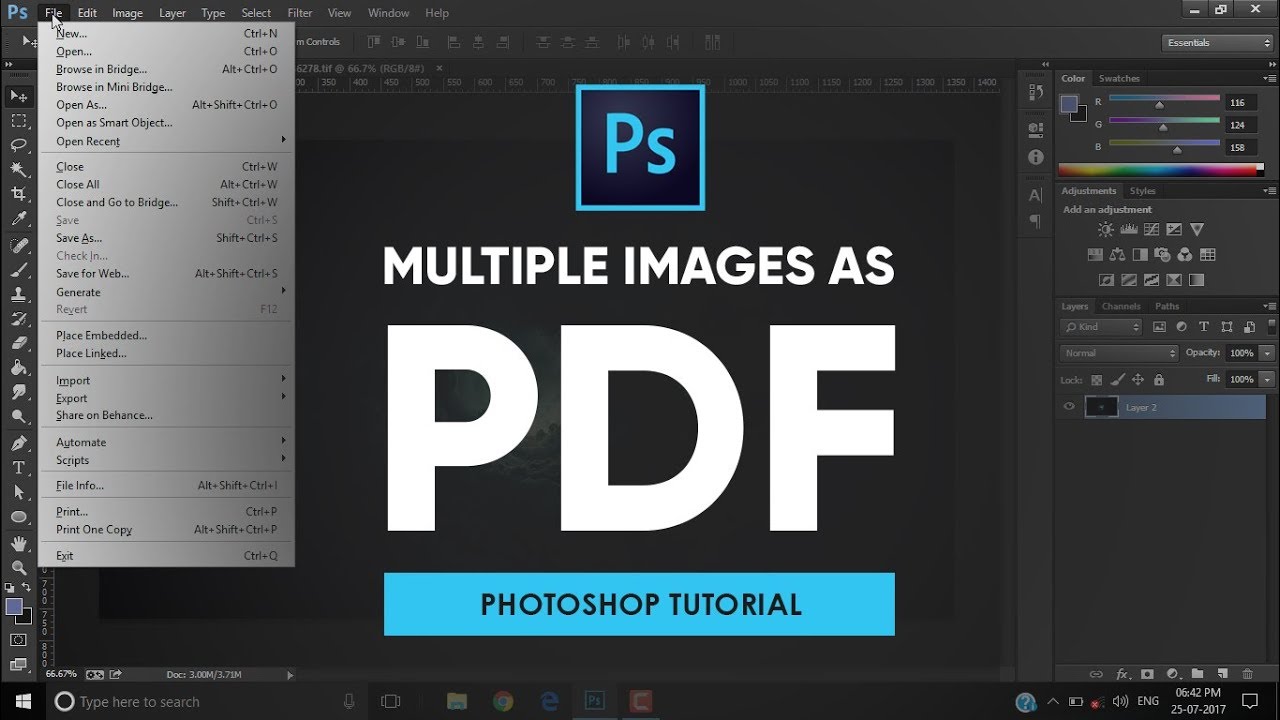Select the Hand tool

point(18,543)
